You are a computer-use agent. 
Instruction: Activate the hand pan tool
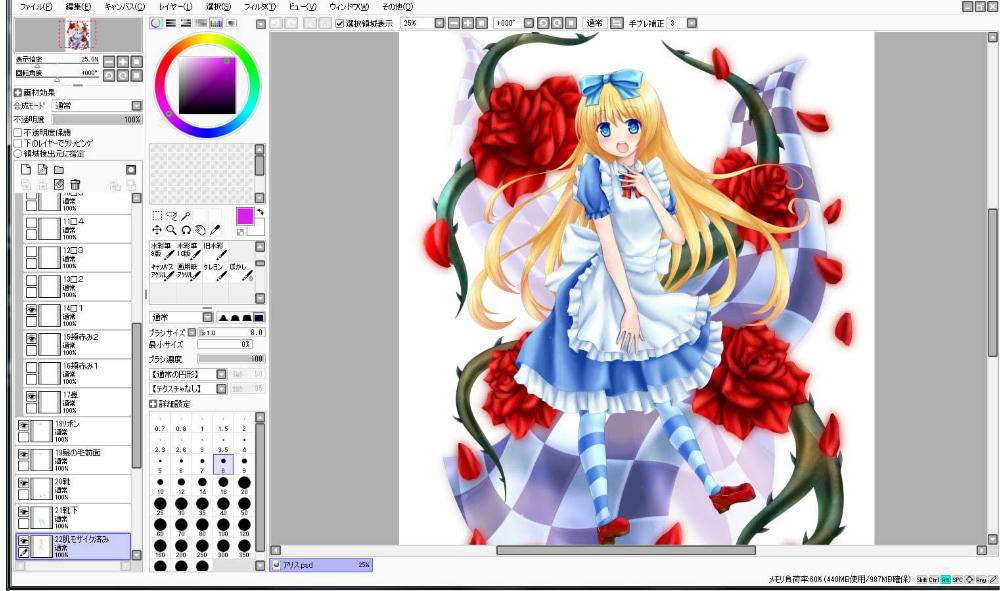coord(200,229)
